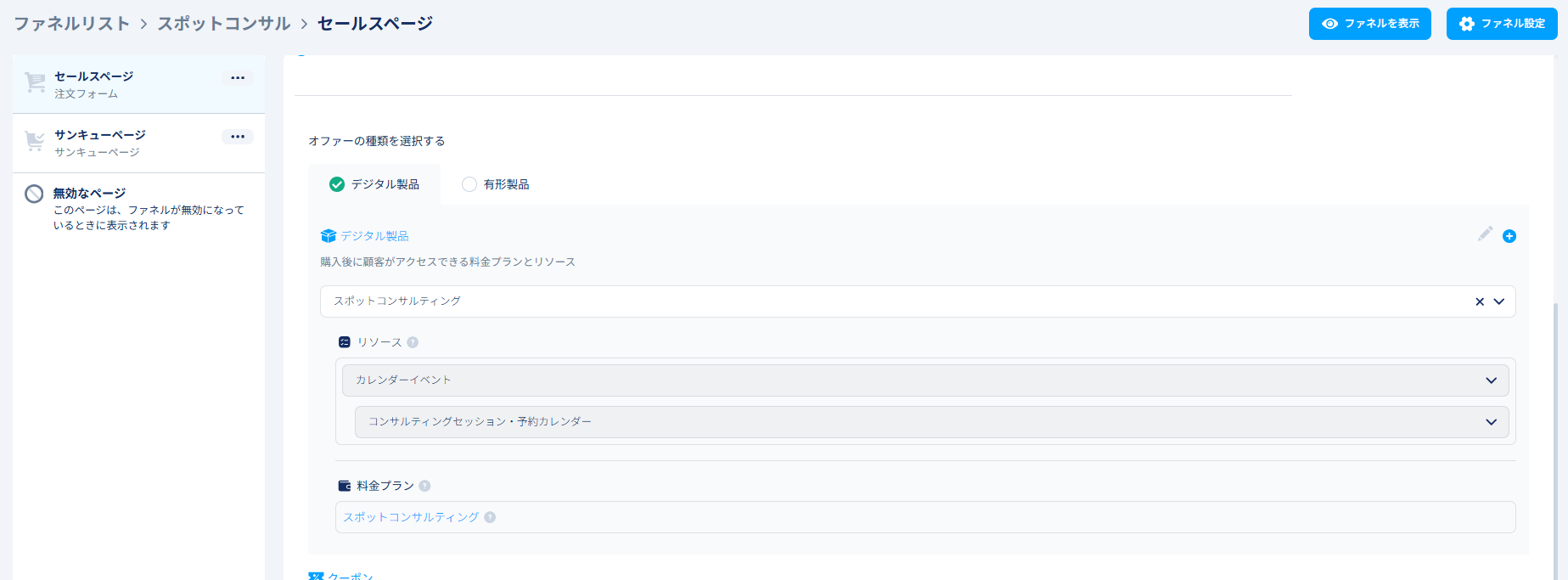This screenshot has height=580, width=1568.
Task: Open three-dot menu for サンキューページ
Action: point(238,137)
